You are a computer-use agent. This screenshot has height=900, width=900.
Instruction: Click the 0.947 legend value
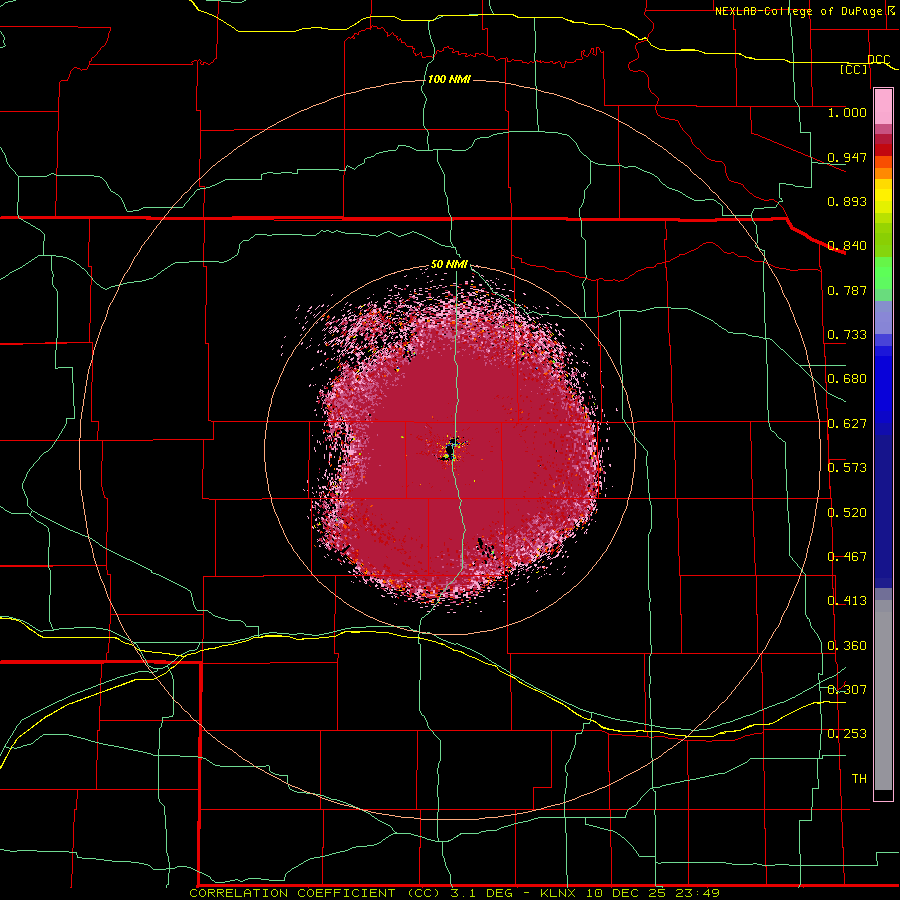click(847, 157)
